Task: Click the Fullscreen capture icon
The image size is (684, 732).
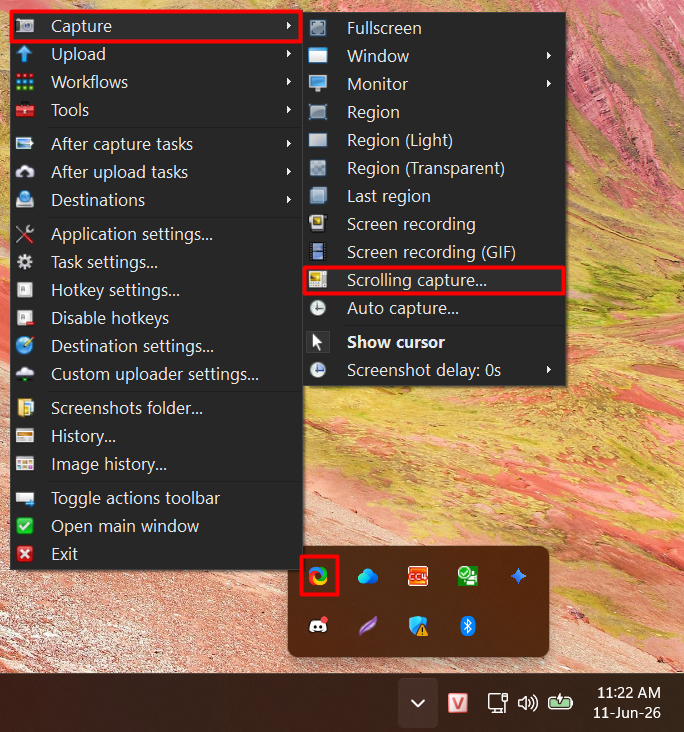Action: pos(318,28)
